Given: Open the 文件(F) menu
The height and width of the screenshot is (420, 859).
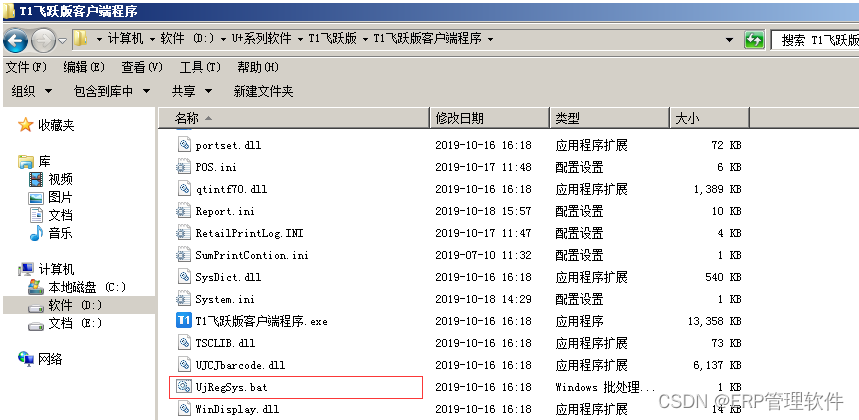Looking at the screenshot, I should point(26,67).
